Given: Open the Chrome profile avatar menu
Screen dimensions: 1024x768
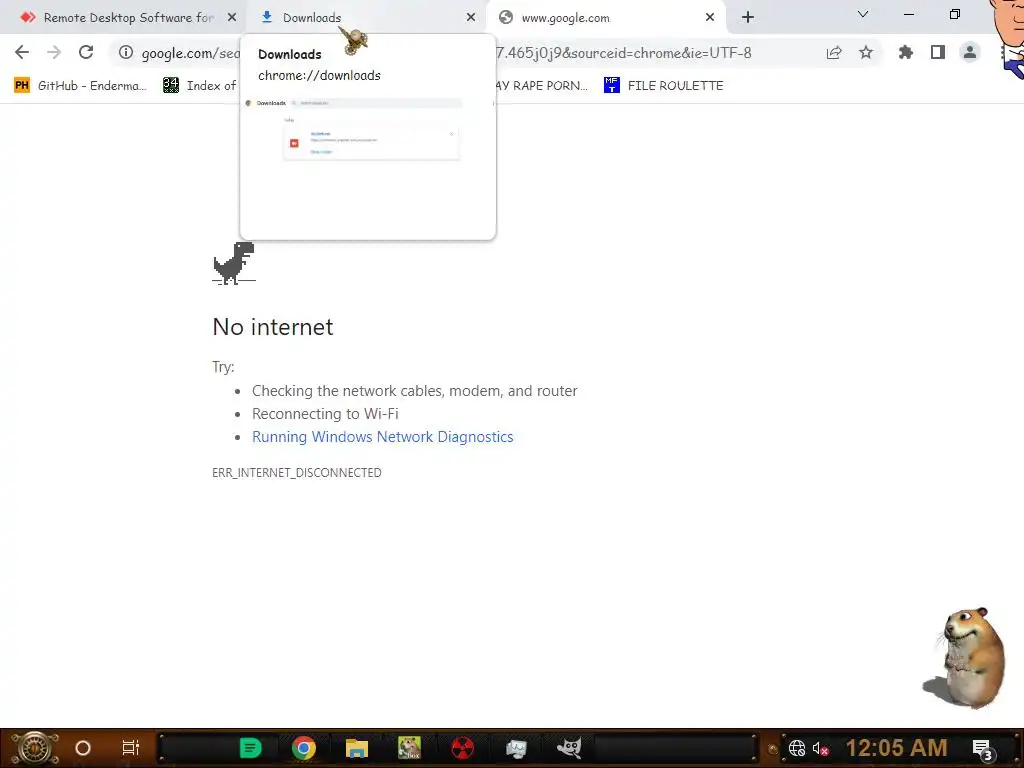Looking at the screenshot, I should 970,52.
